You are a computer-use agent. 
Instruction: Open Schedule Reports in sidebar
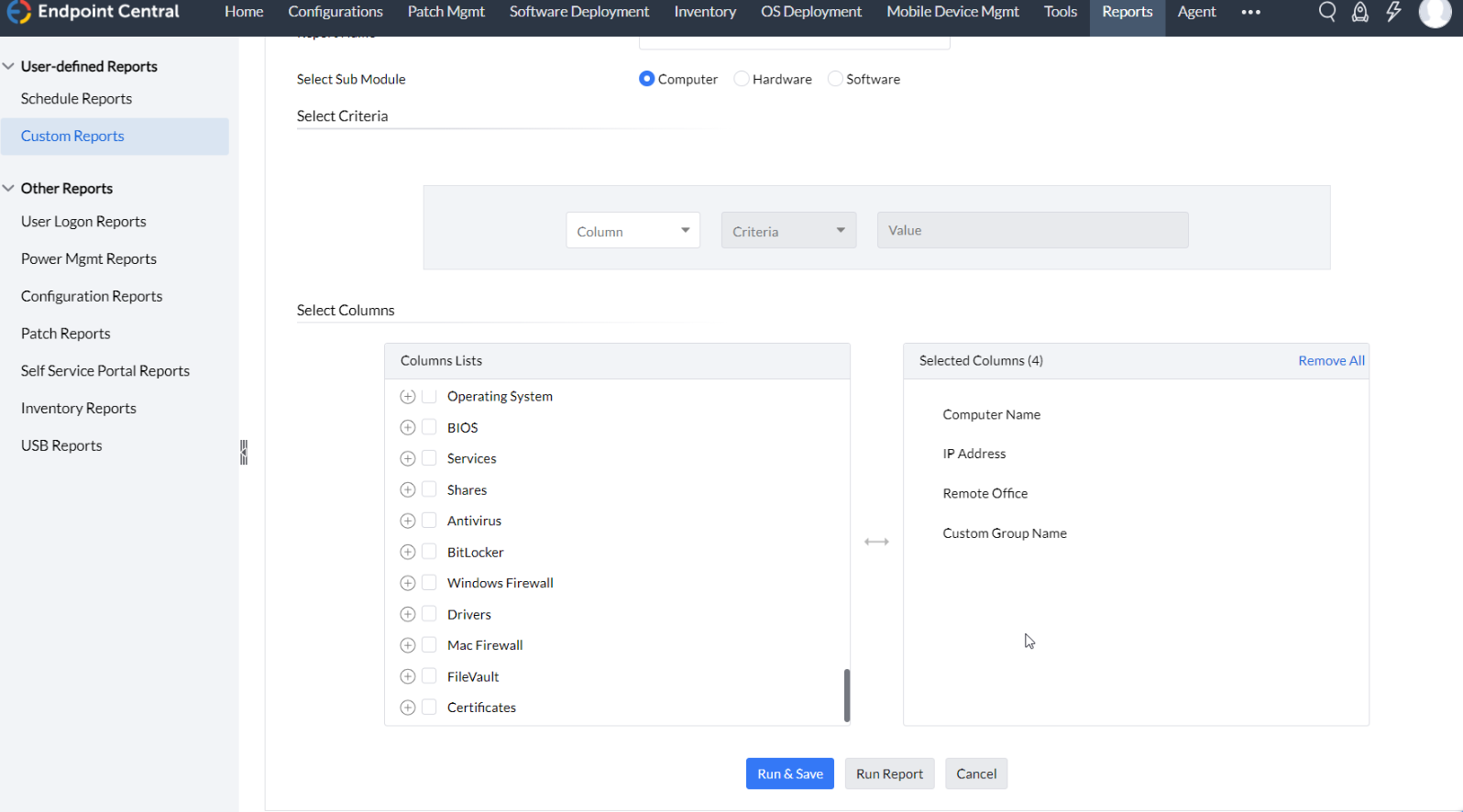76,98
